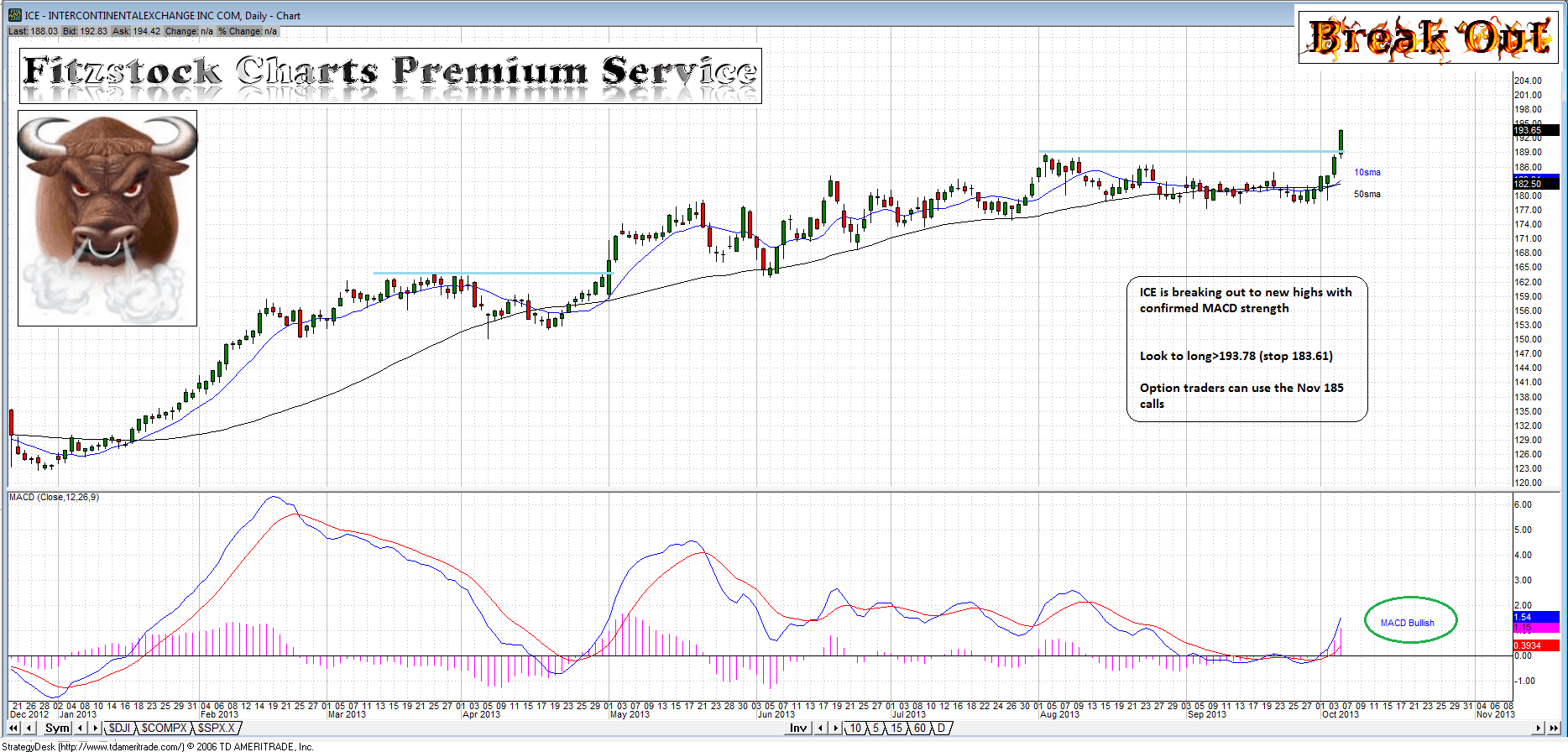Switch to the $DJI symbol tab
Viewport: 1568px width, 752px height.
pyautogui.click(x=120, y=728)
